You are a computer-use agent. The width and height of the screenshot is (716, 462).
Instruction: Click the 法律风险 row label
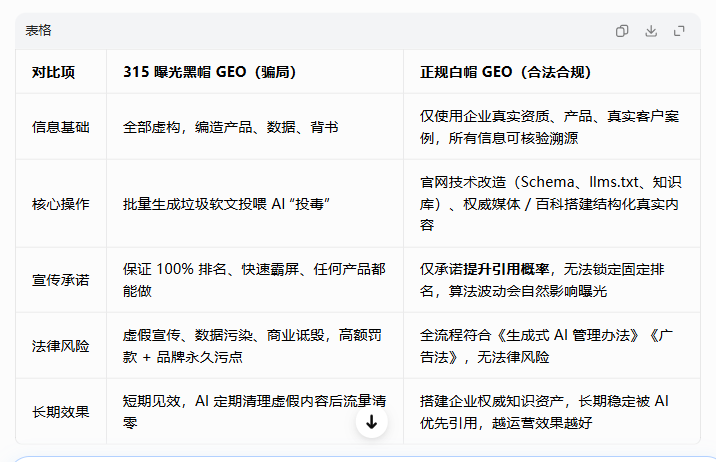tap(61, 346)
